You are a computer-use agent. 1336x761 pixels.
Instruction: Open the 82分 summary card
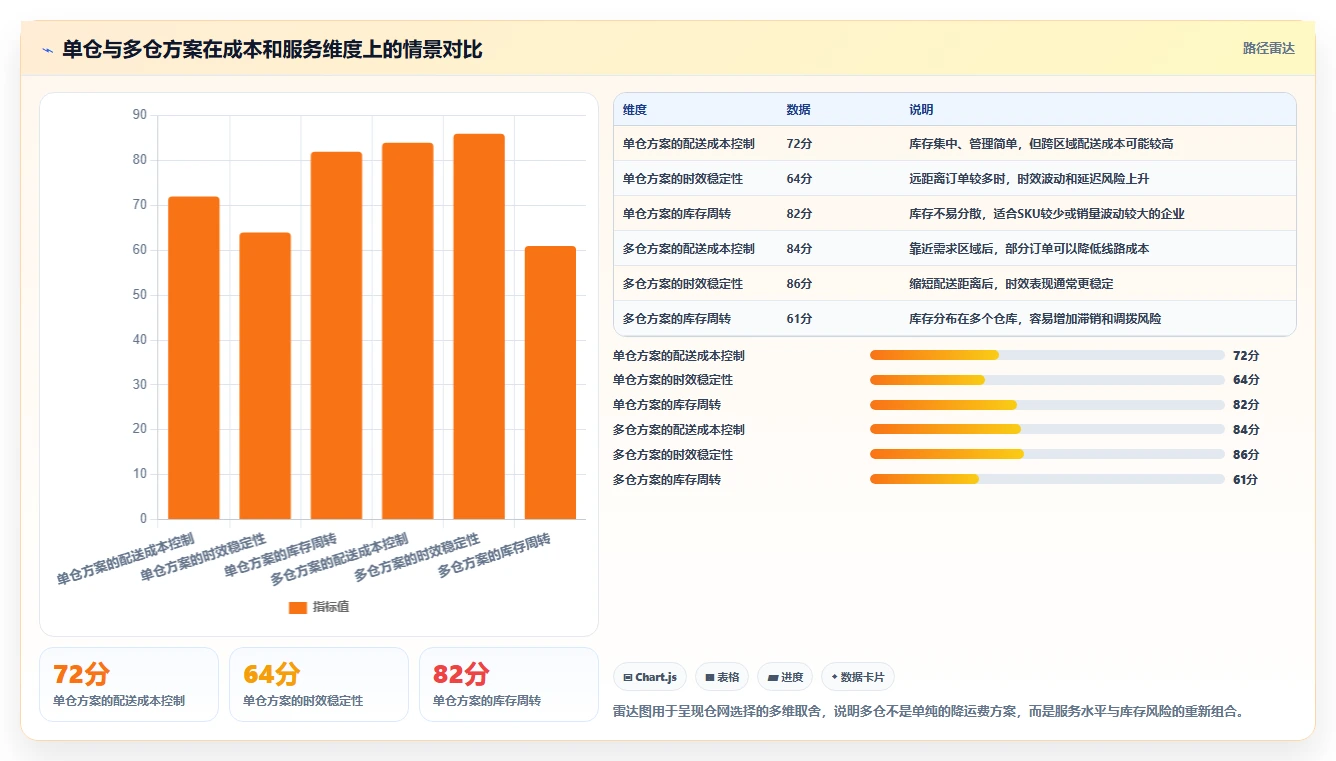tap(509, 684)
